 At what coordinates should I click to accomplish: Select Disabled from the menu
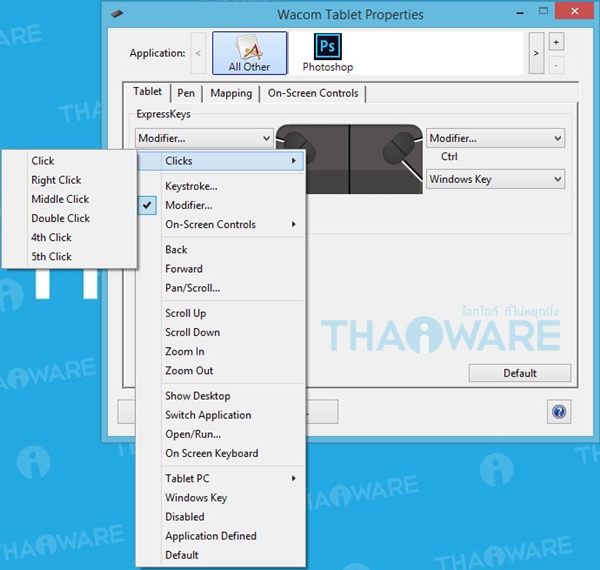pyautogui.click(x=220, y=517)
